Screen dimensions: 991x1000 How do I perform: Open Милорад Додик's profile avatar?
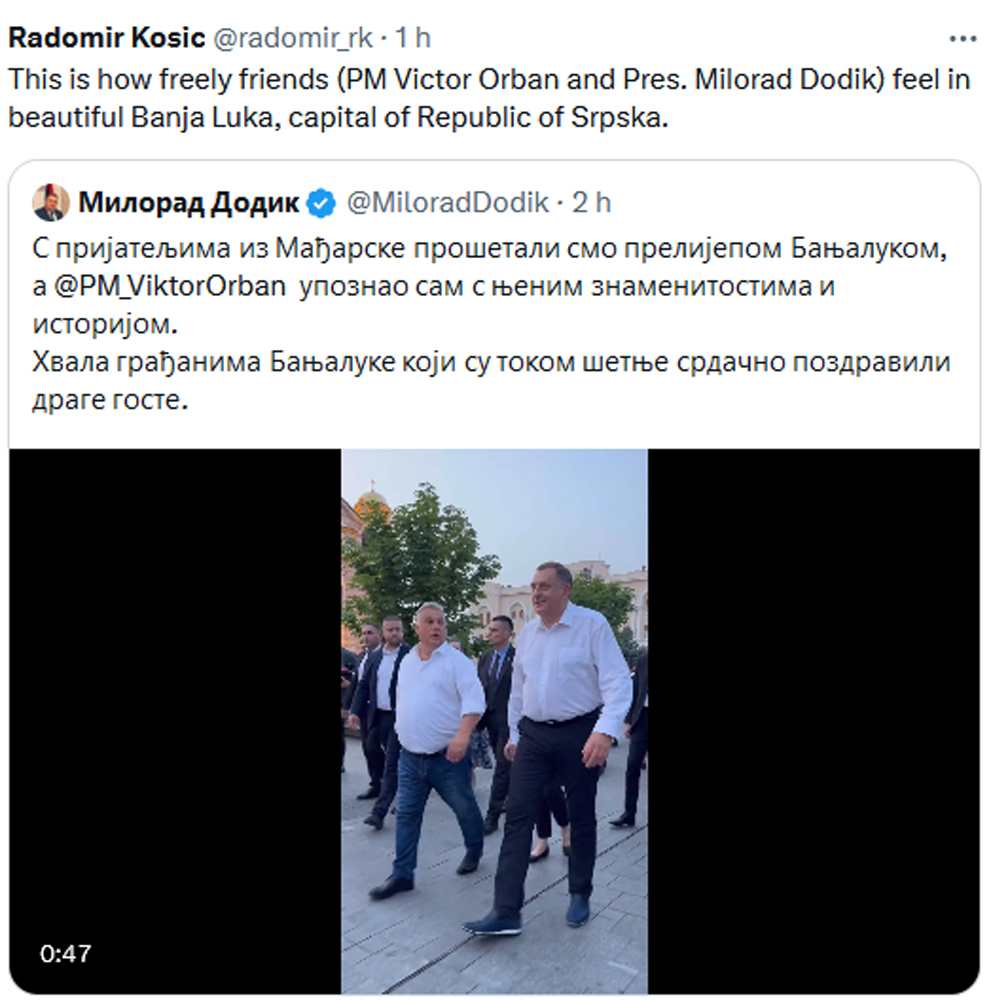point(50,203)
